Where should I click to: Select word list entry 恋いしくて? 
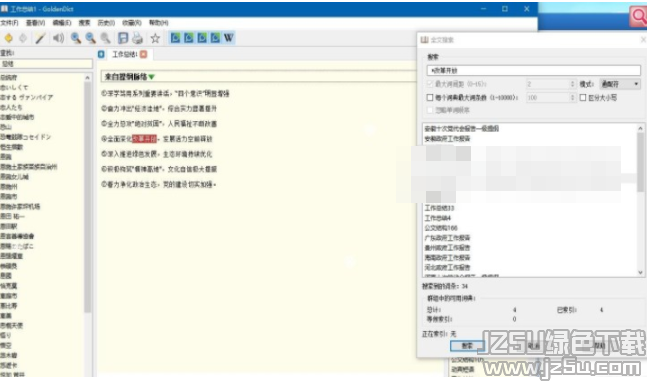[x=14, y=88]
